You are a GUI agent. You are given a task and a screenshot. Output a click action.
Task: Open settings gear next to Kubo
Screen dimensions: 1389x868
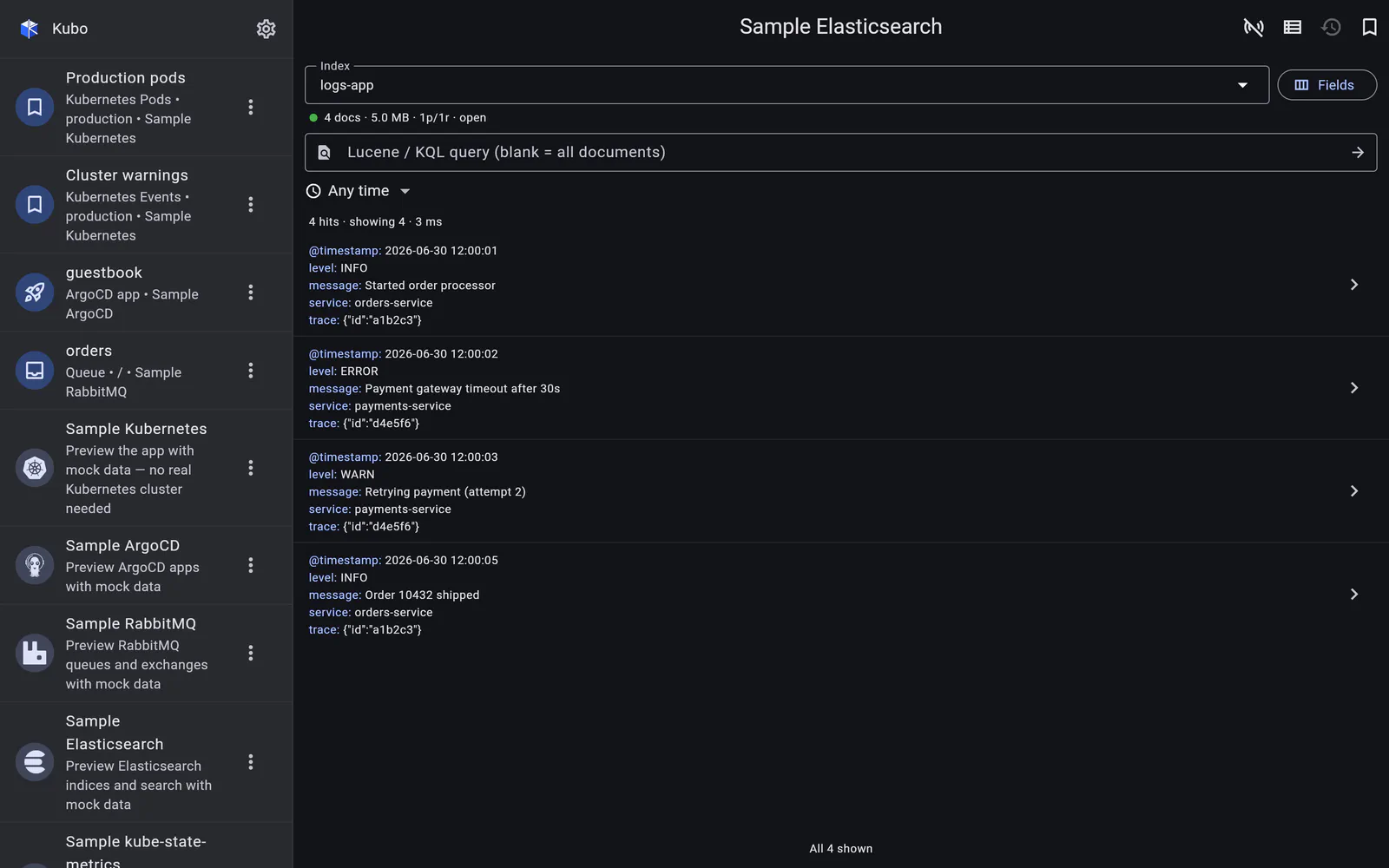tap(266, 29)
